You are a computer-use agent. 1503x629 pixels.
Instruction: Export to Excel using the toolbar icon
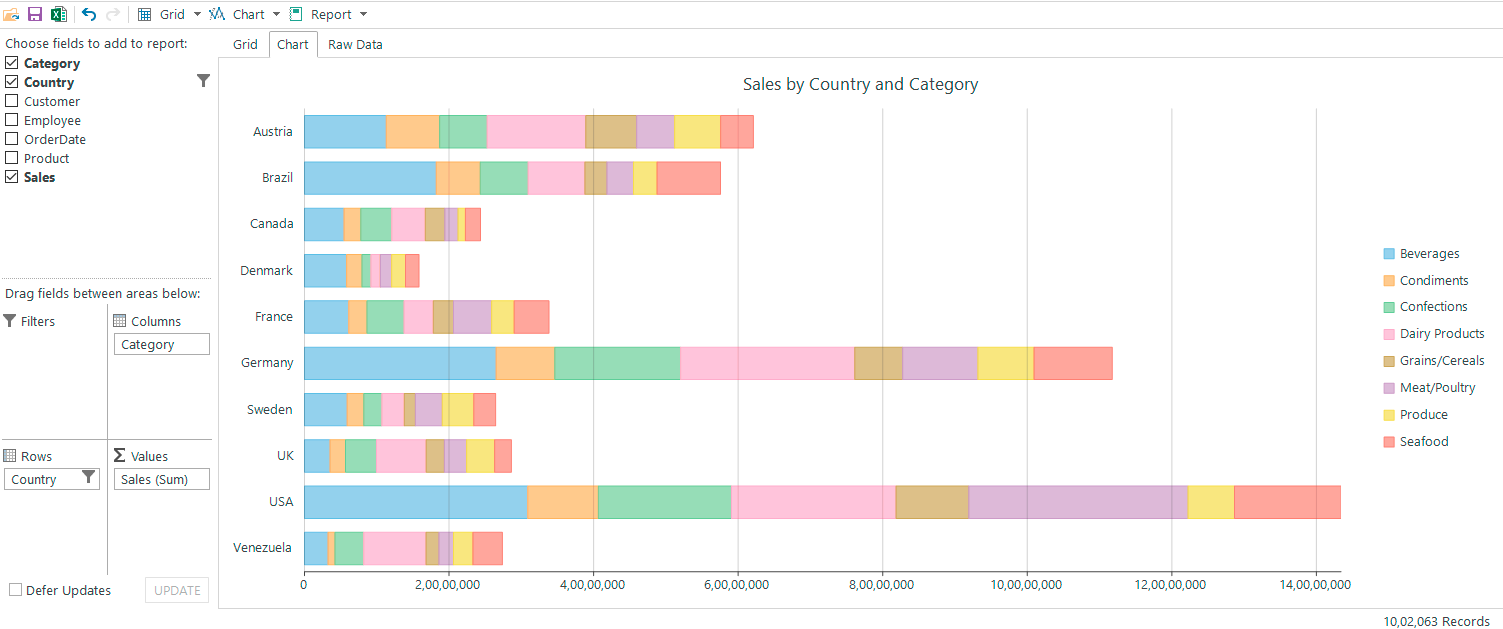59,14
